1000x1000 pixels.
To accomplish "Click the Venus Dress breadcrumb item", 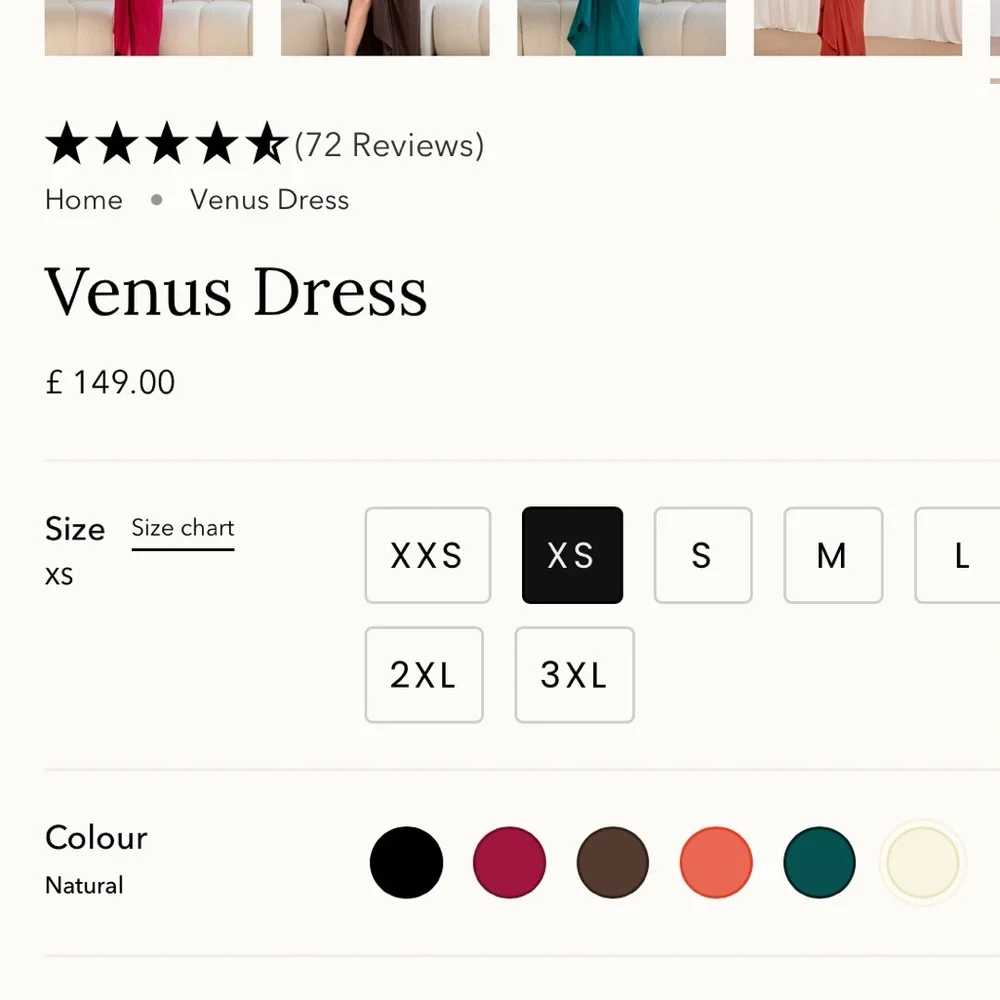I will tap(269, 200).
